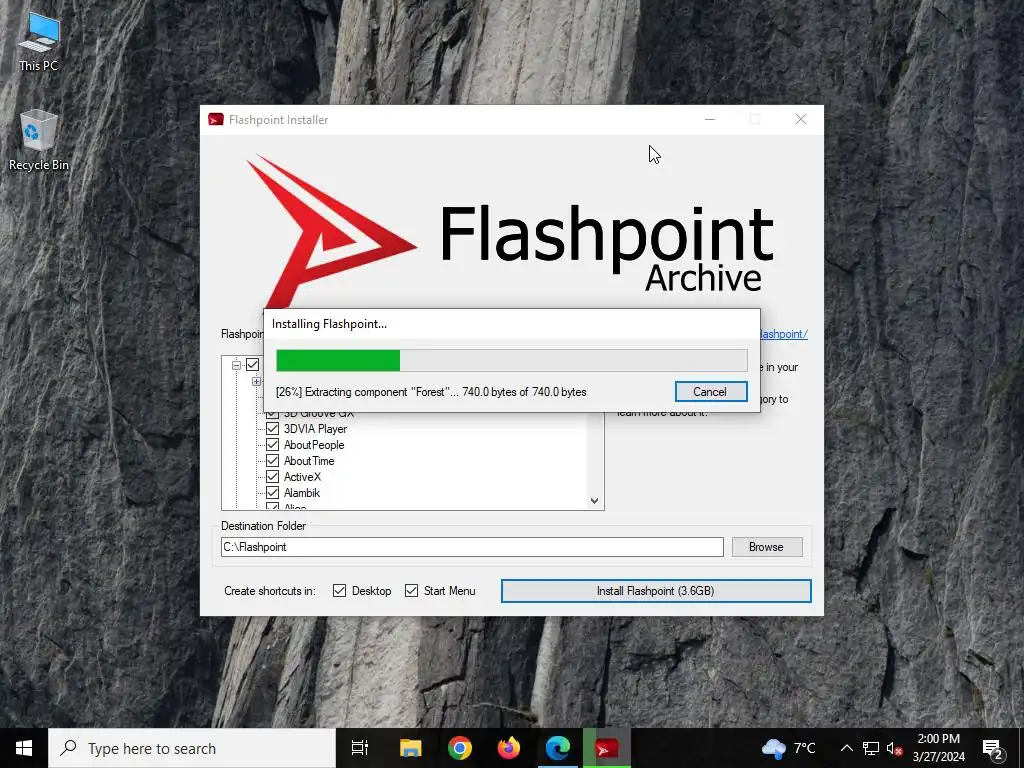Viewport: 1024px width, 768px height.
Task: Collapse the root component tree node
Action: 236,365
